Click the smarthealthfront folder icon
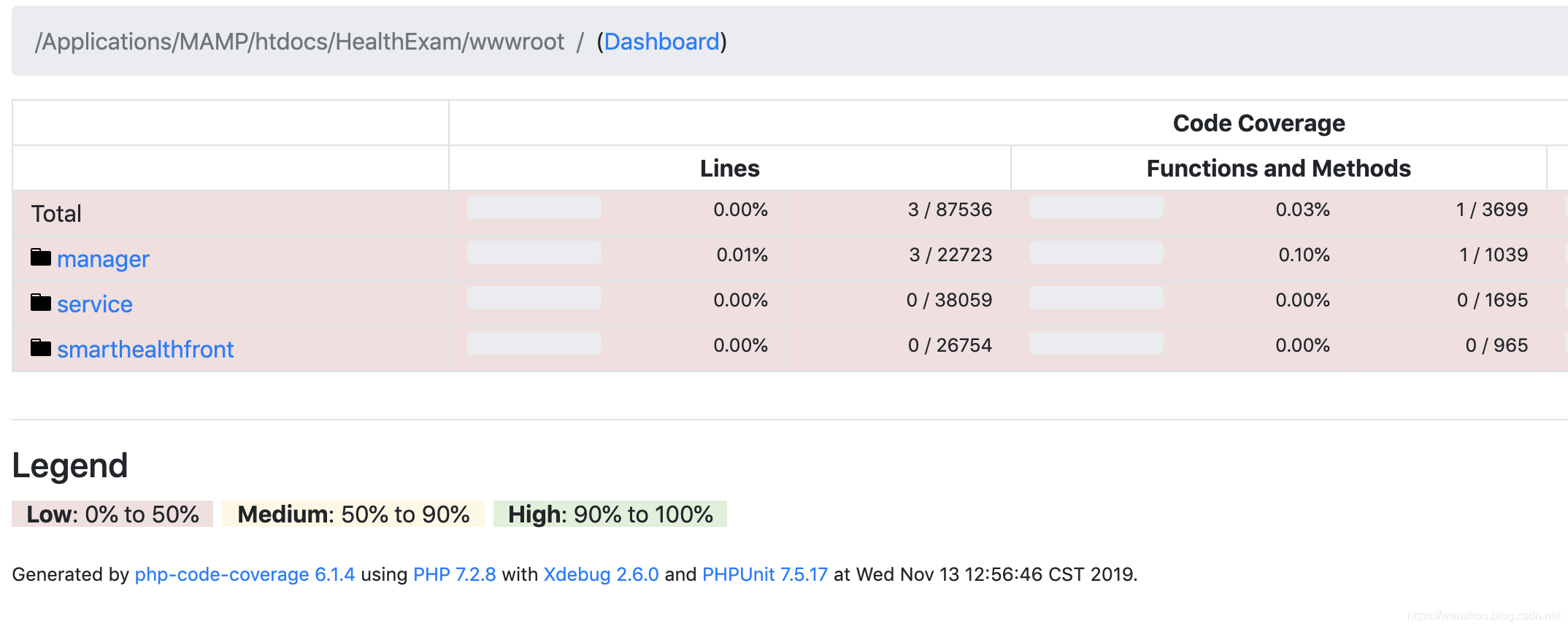The height and width of the screenshot is (629, 1568). tap(41, 347)
